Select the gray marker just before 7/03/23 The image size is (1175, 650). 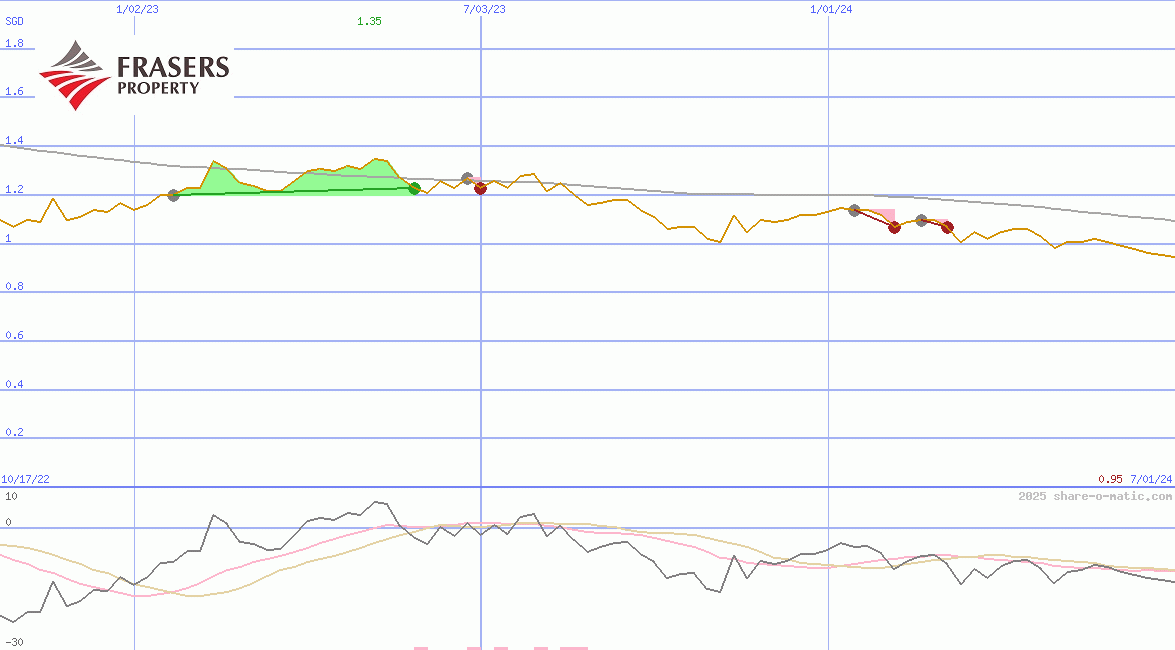click(467, 178)
